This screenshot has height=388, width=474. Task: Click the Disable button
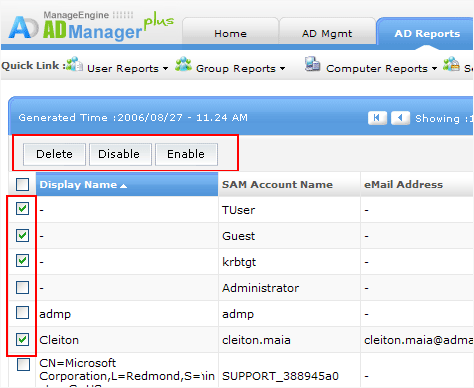(119, 154)
